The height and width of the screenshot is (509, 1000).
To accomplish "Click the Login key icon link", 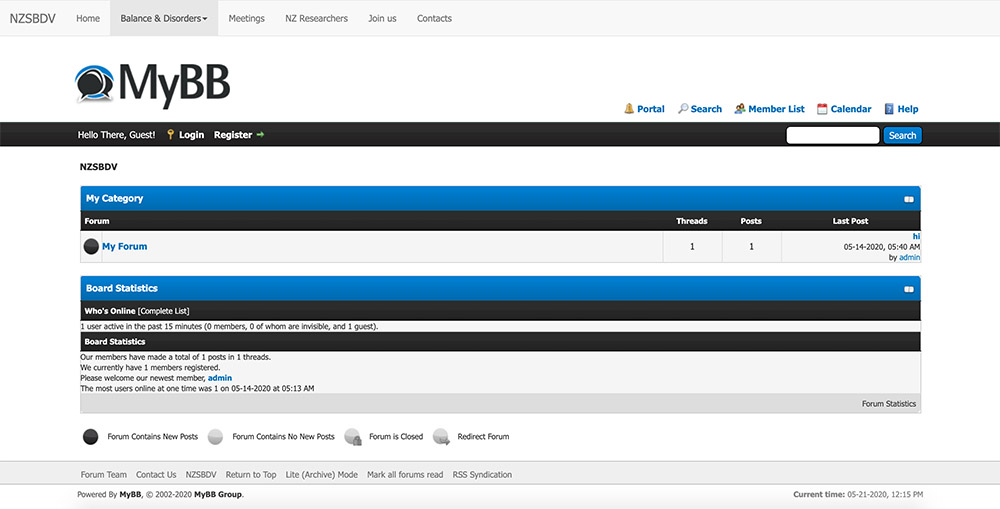I will tap(185, 135).
